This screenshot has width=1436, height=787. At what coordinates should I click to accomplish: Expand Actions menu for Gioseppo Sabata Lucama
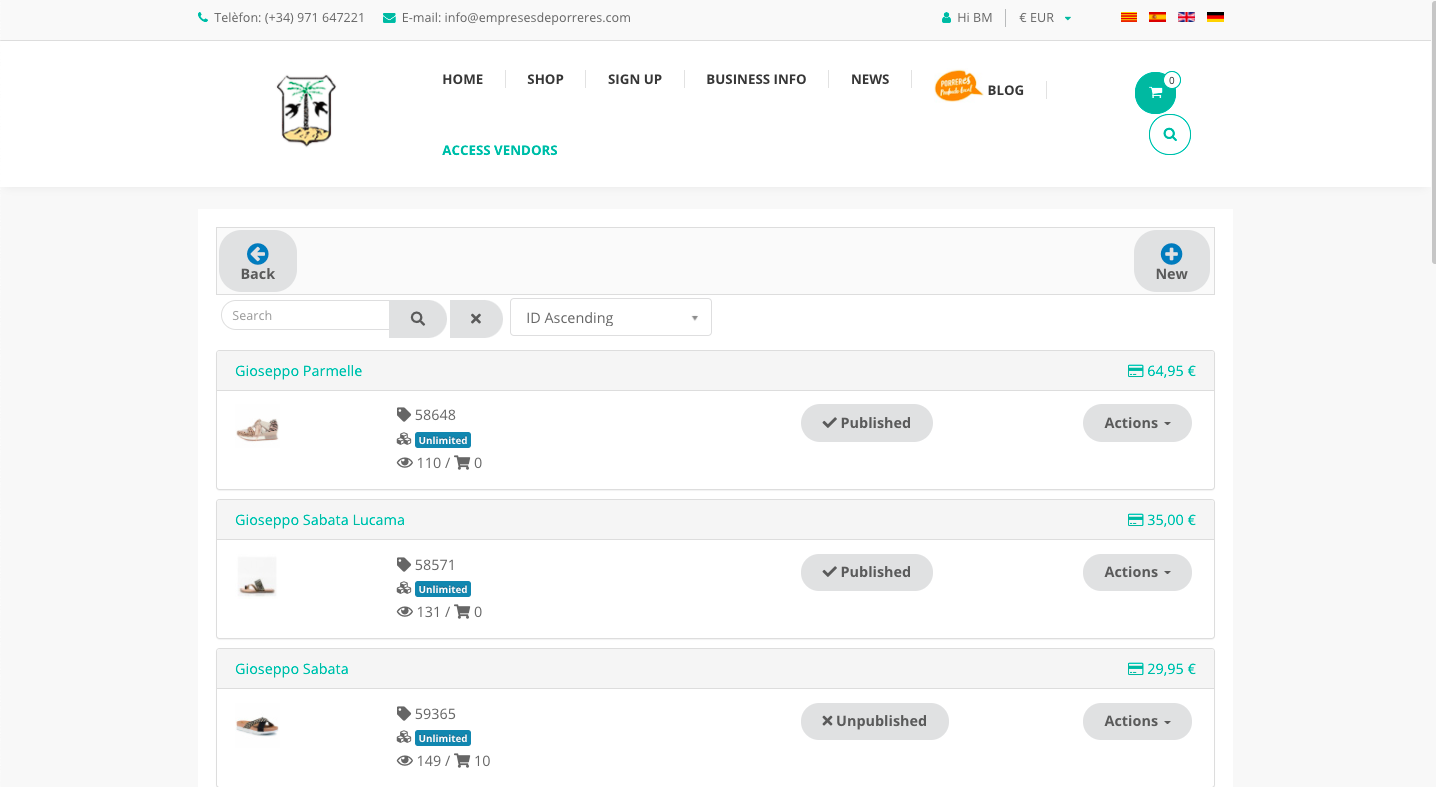point(1137,572)
